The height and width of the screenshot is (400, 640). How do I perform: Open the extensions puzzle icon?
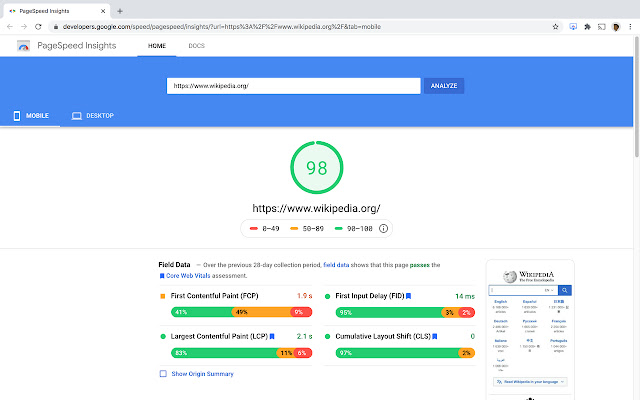(x=587, y=27)
